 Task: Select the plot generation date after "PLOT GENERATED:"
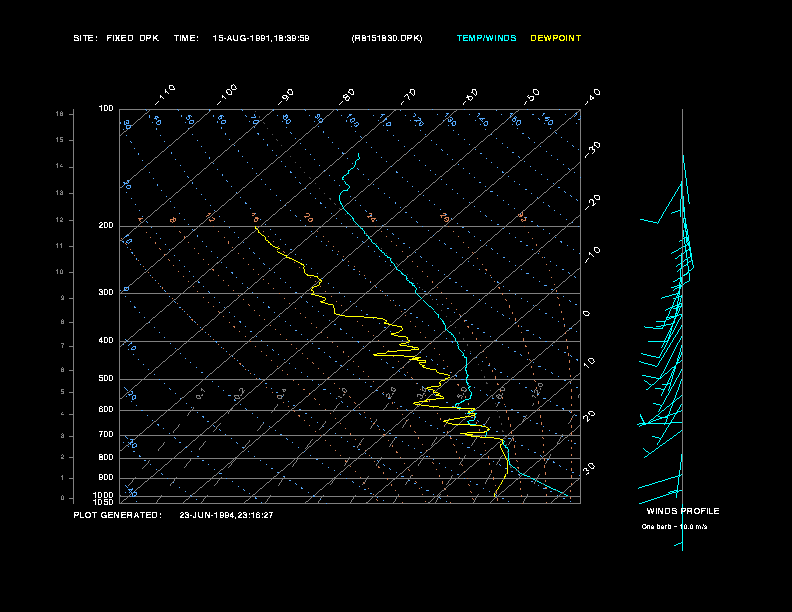[x=226, y=515]
